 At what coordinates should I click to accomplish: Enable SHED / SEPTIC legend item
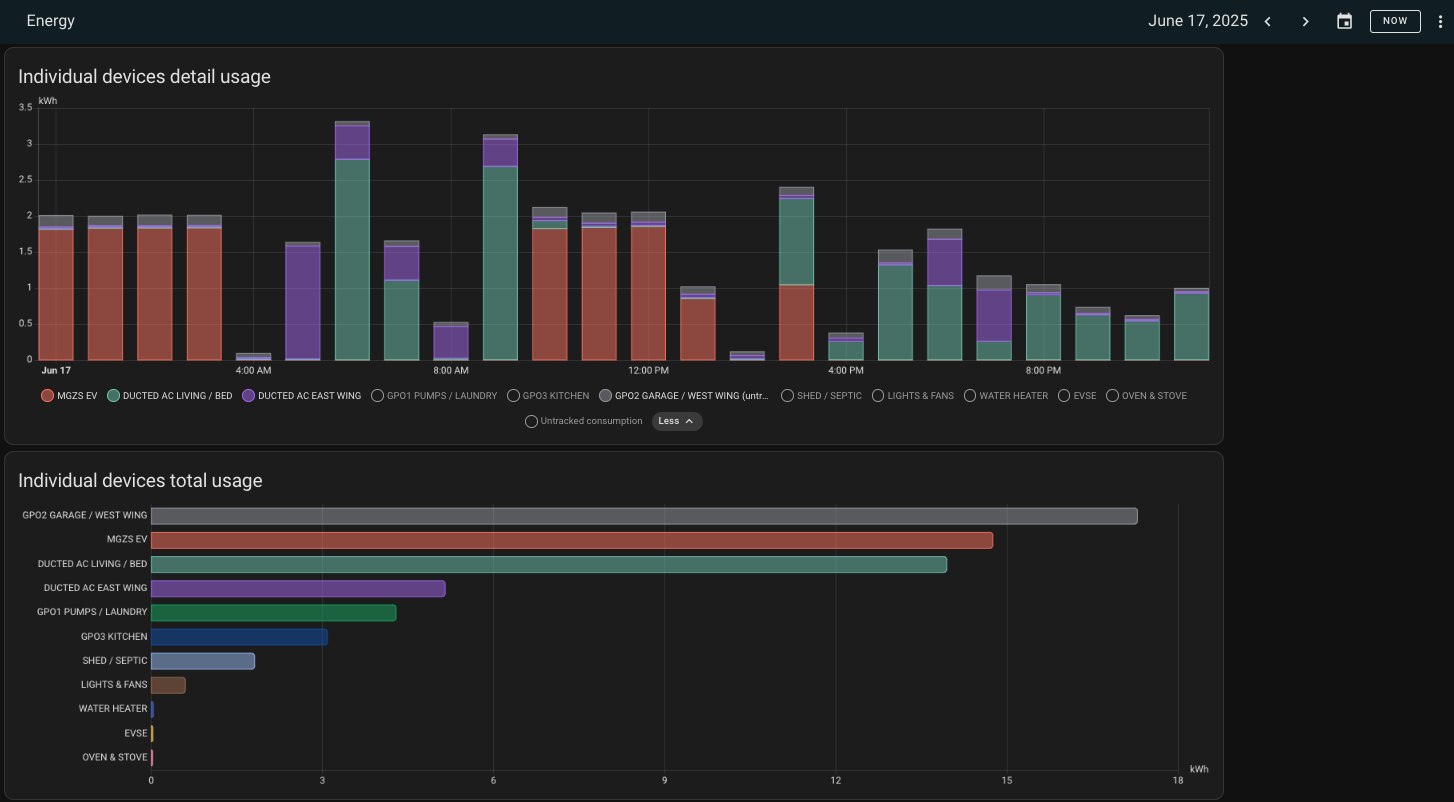click(x=821, y=396)
